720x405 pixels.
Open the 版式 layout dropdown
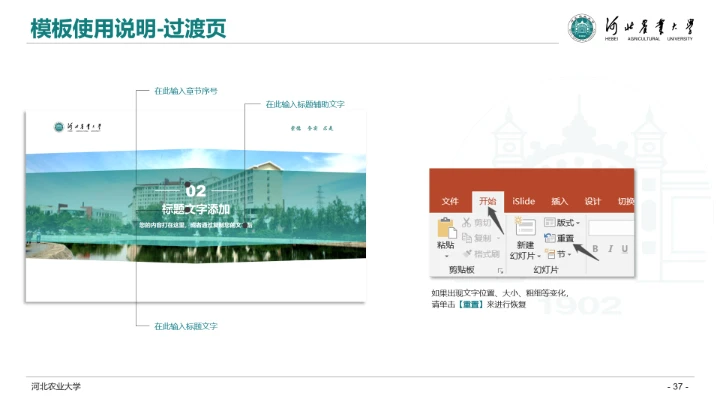(x=562, y=223)
